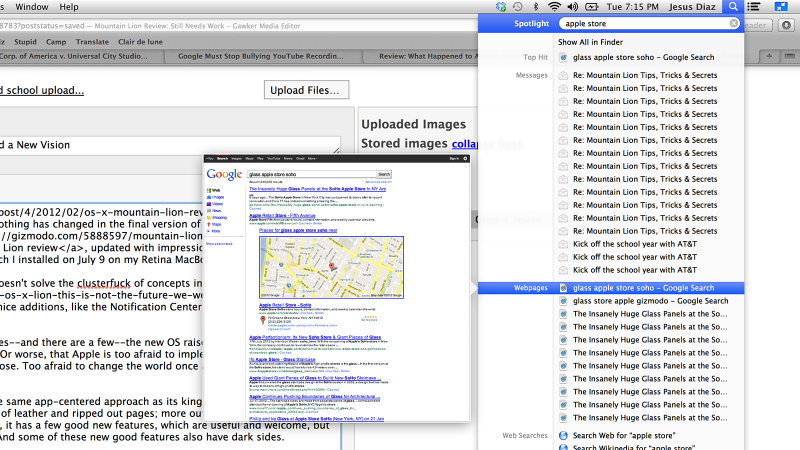Open the Time Machine menu bar icon
Viewport: 800px width, 450px height.
[x=517, y=7]
